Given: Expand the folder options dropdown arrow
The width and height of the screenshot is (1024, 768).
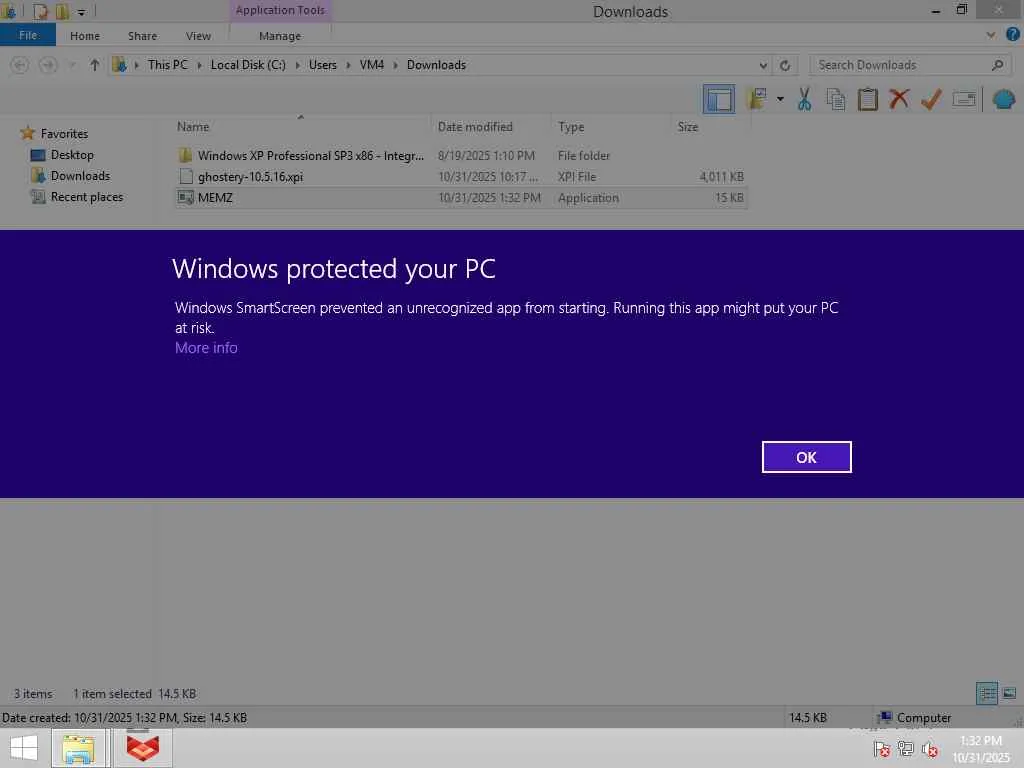Looking at the screenshot, I should pos(780,99).
